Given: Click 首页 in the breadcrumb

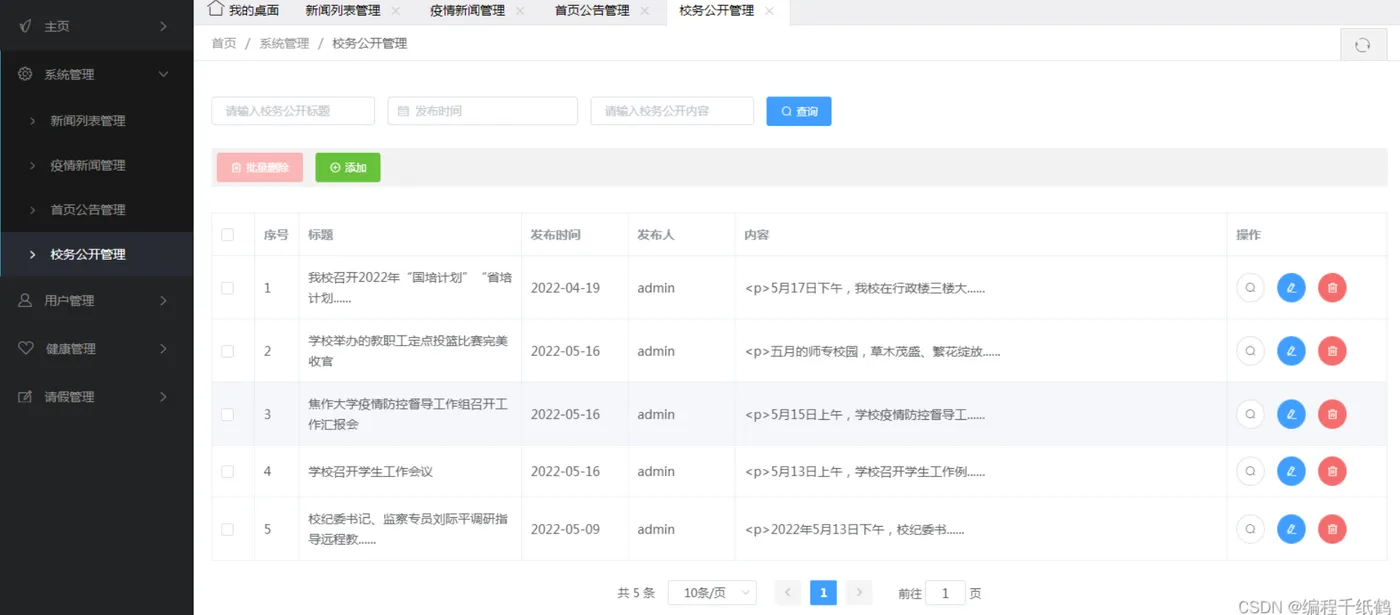Looking at the screenshot, I should pyautogui.click(x=224, y=43).
